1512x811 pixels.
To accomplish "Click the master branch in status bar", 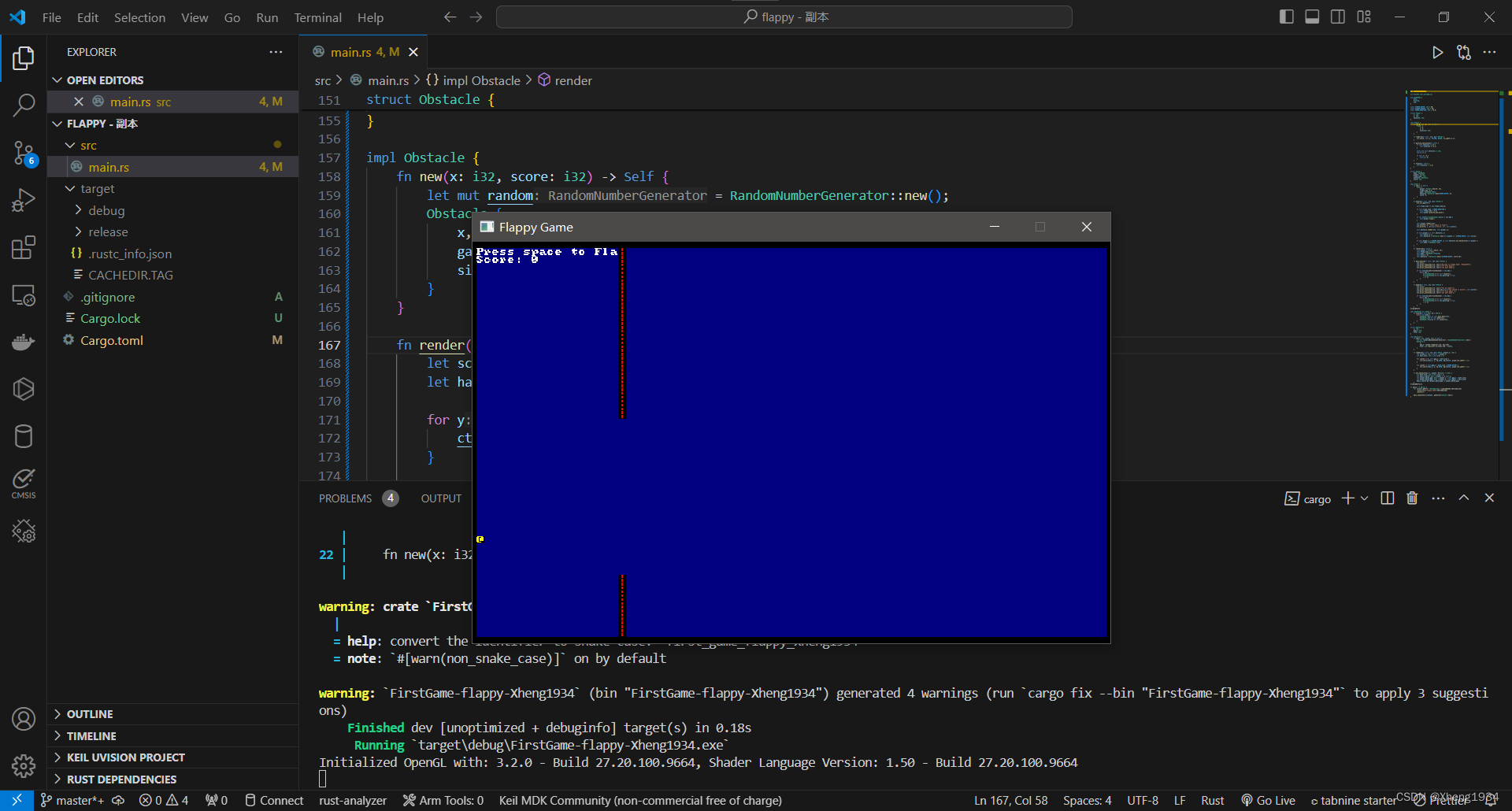I will 72,801.
